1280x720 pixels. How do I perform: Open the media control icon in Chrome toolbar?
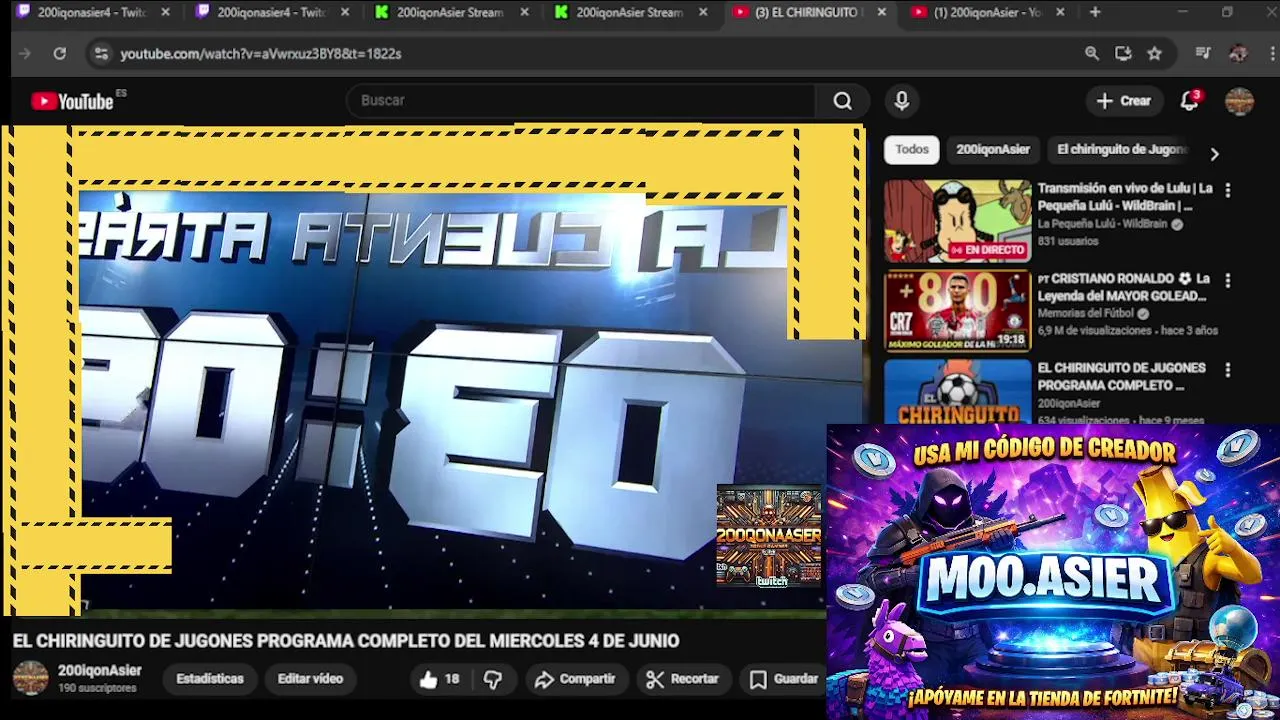[1203, 54]
